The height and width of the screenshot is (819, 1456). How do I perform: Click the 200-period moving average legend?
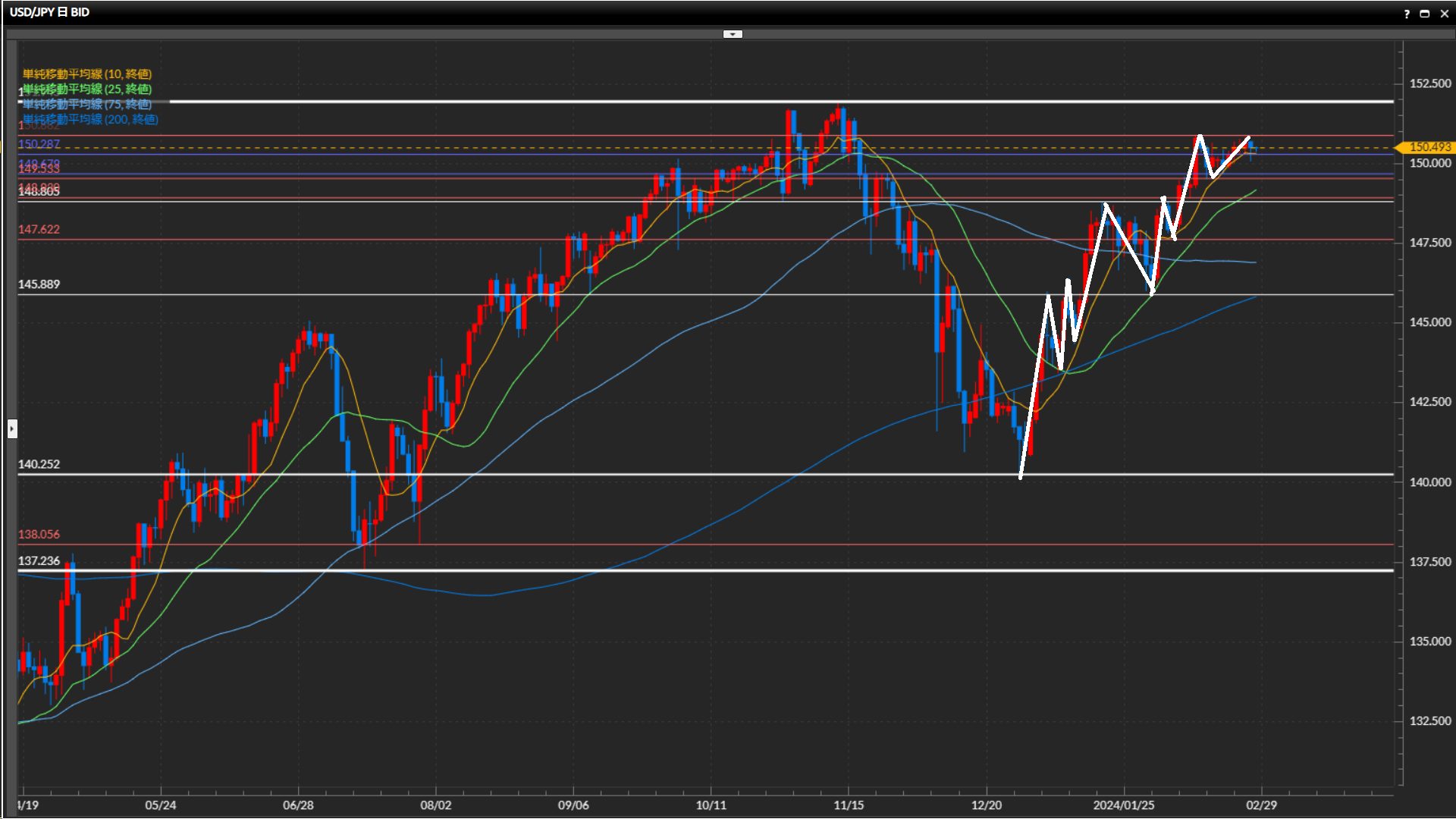[x=90, y=119]
